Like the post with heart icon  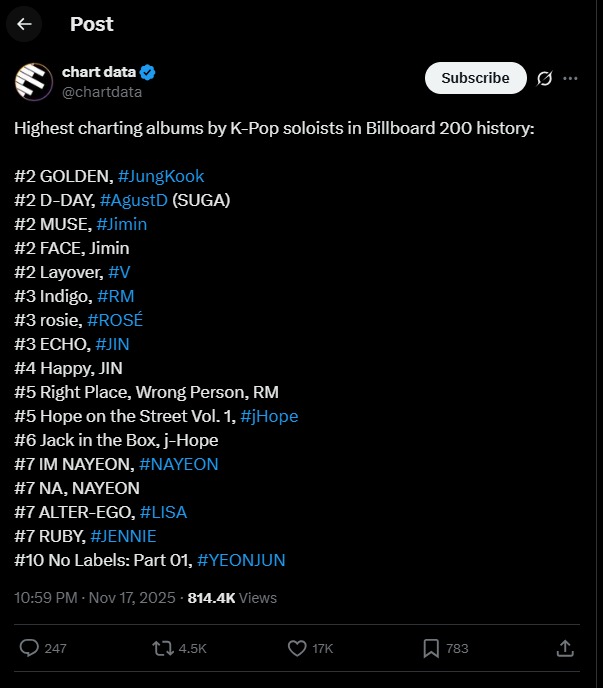tap(296, 648)
